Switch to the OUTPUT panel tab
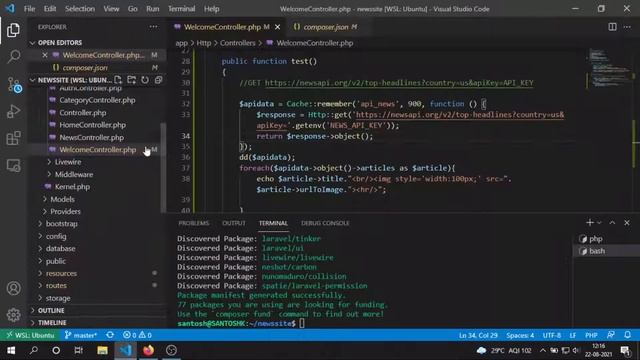The height and width of the screenshot is (360, 640). (x=234, y=223)
